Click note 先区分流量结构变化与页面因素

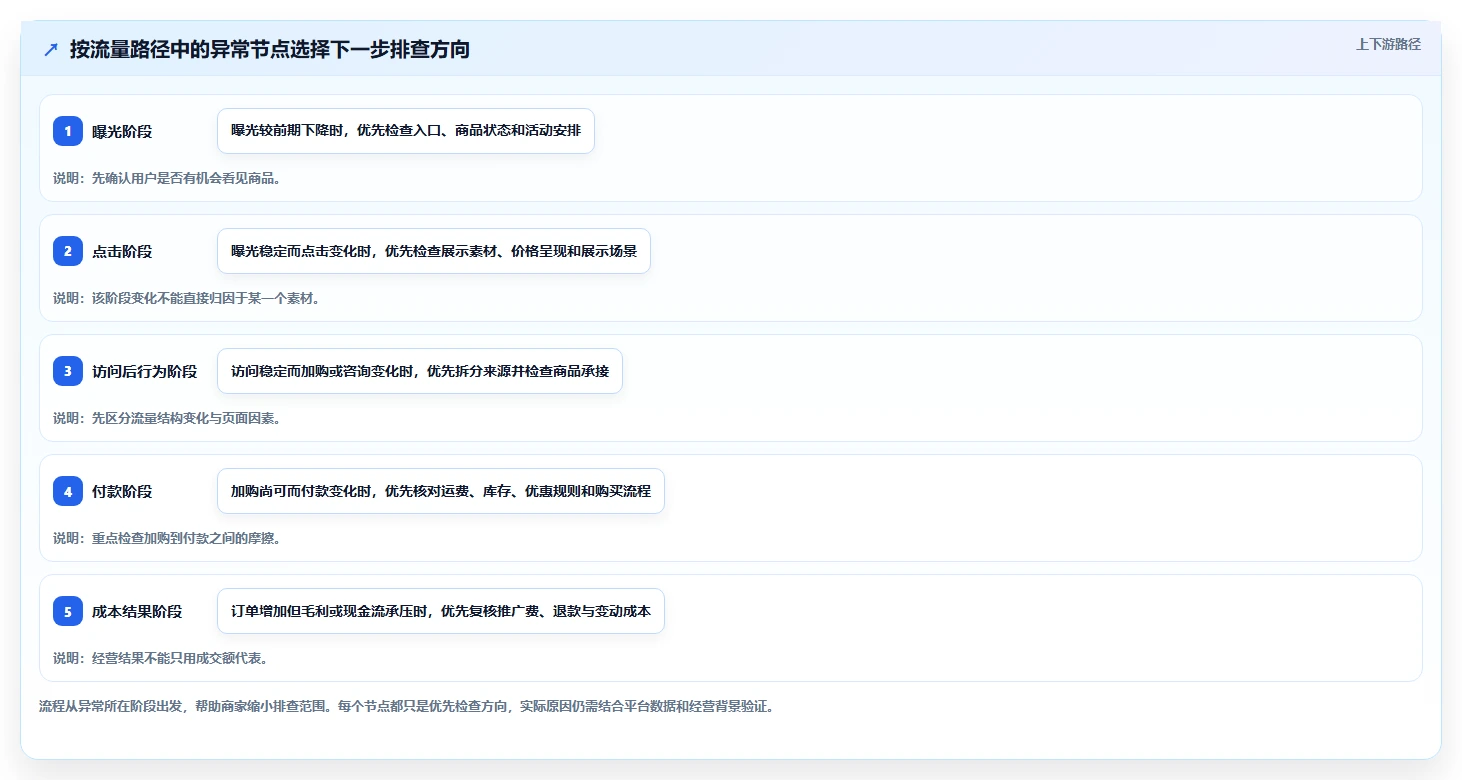[167, 418]
